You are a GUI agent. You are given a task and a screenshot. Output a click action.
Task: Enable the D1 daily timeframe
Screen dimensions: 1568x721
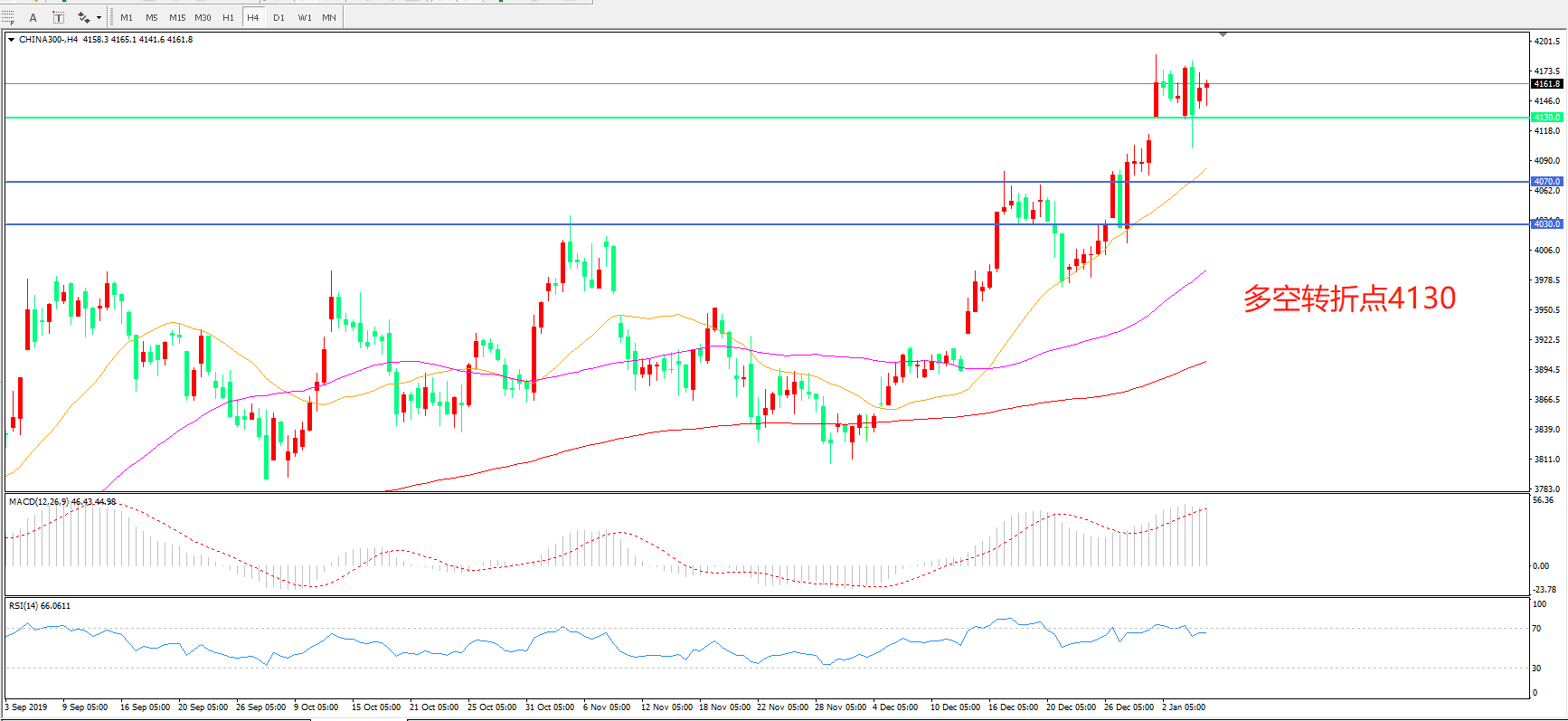click(279, 17)
